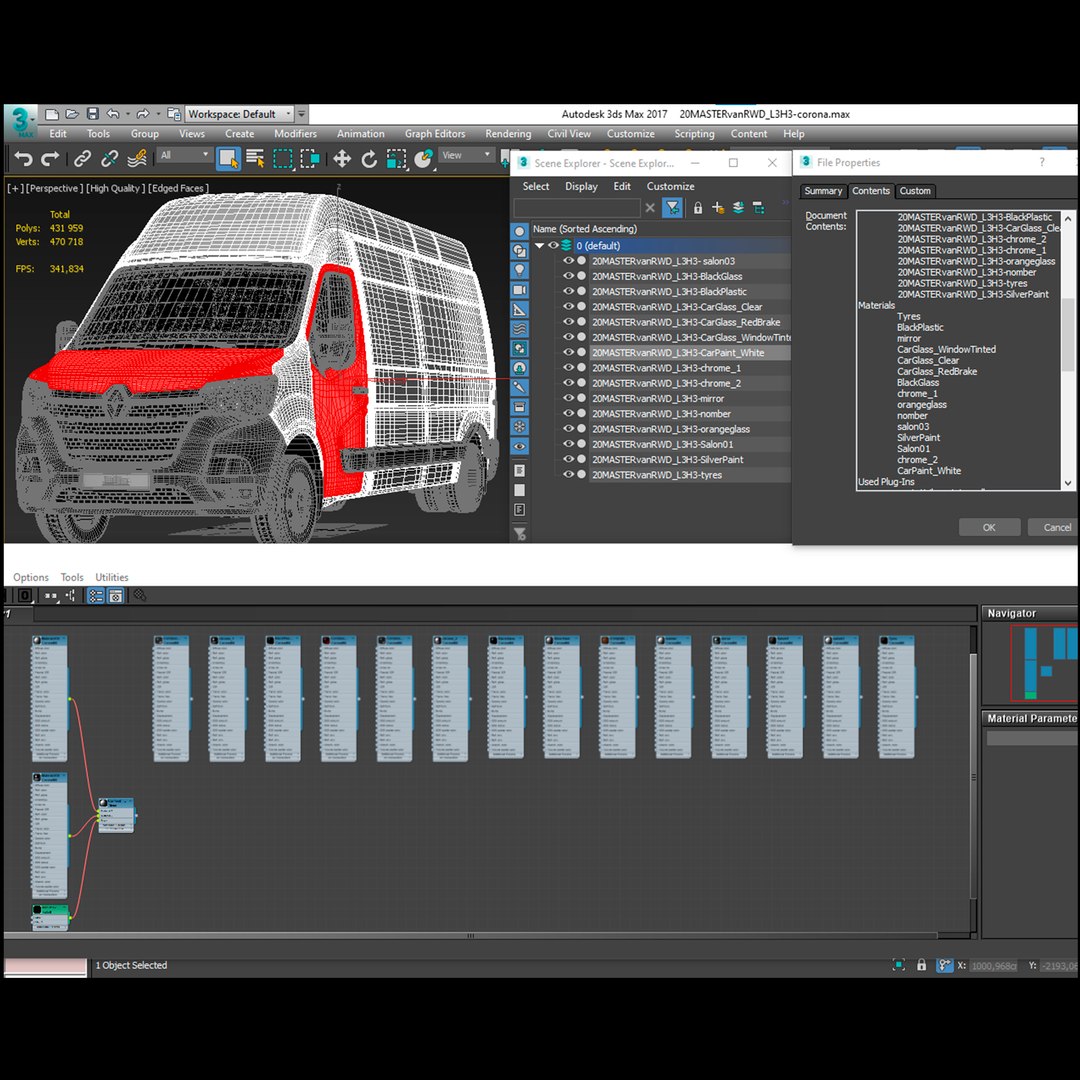The height and width of the screenshot is (1080, 1080).
Task: Hide the 20MASTERvanRWD_L3H3-BlackGlass object via eye
Action: pos(568,276)
